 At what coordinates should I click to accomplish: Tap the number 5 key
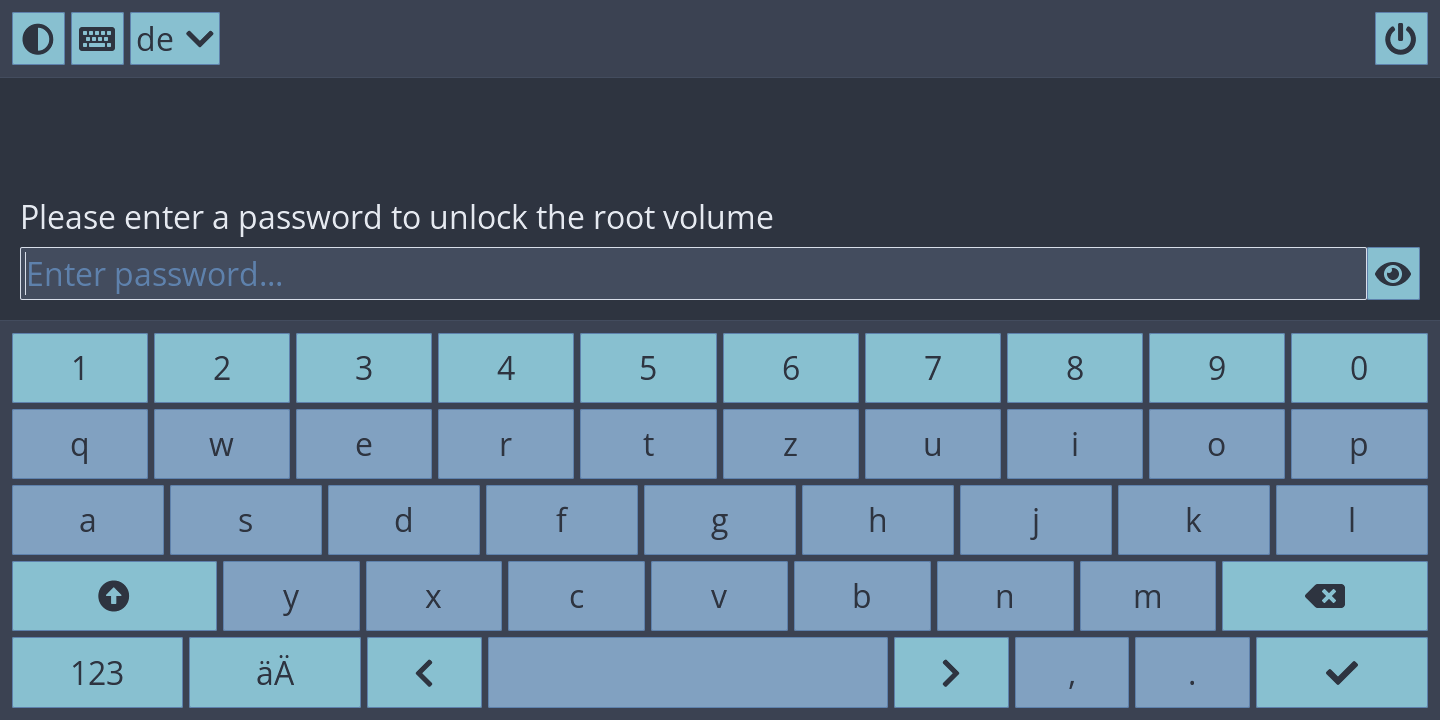coord(648,369)
